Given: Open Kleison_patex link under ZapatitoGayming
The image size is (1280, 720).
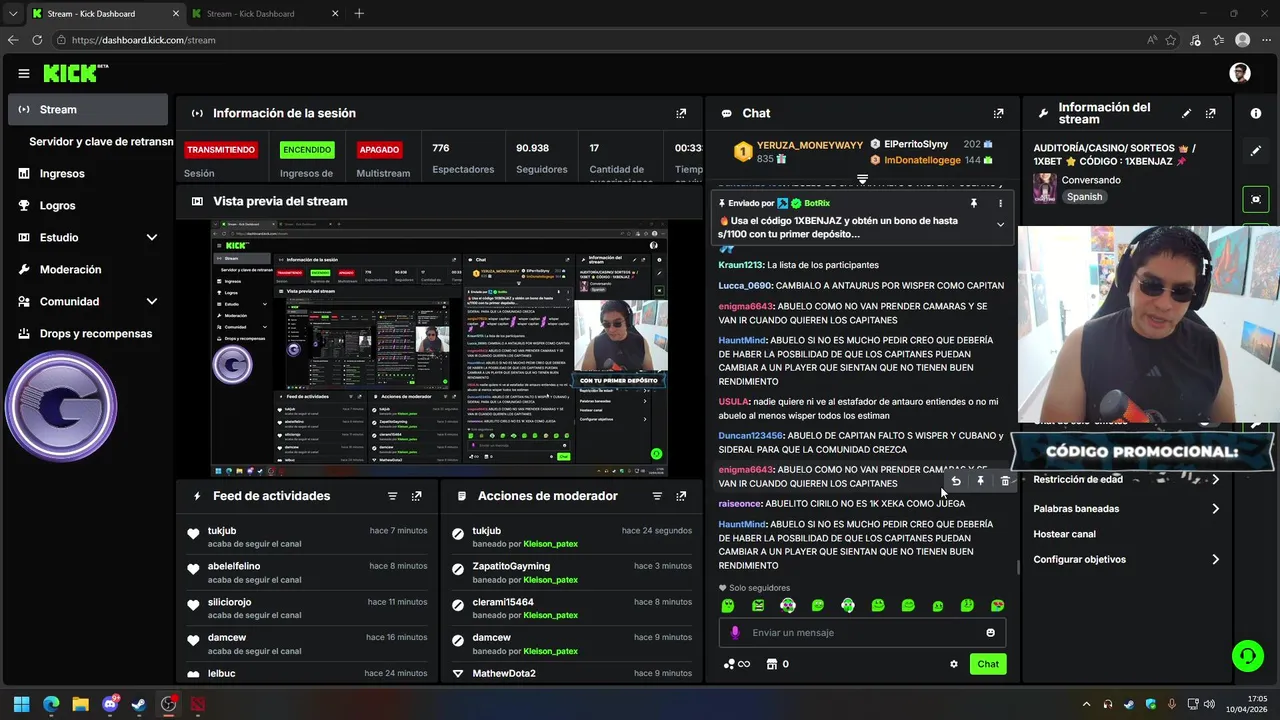Looking at the screenshot, I should pyautogui.click(x=550, y=580).
